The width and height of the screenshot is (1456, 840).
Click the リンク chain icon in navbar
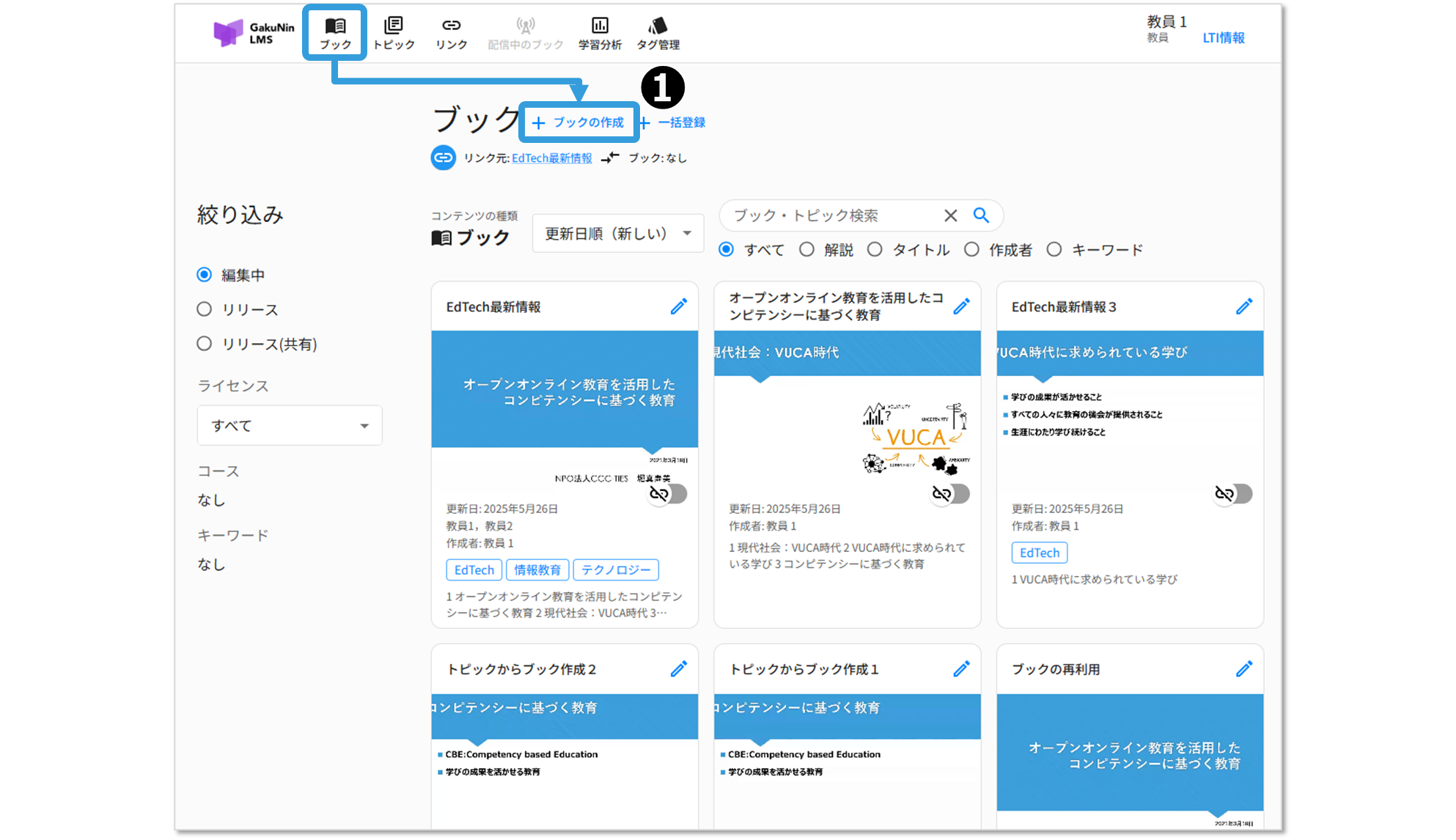[451, 26]
